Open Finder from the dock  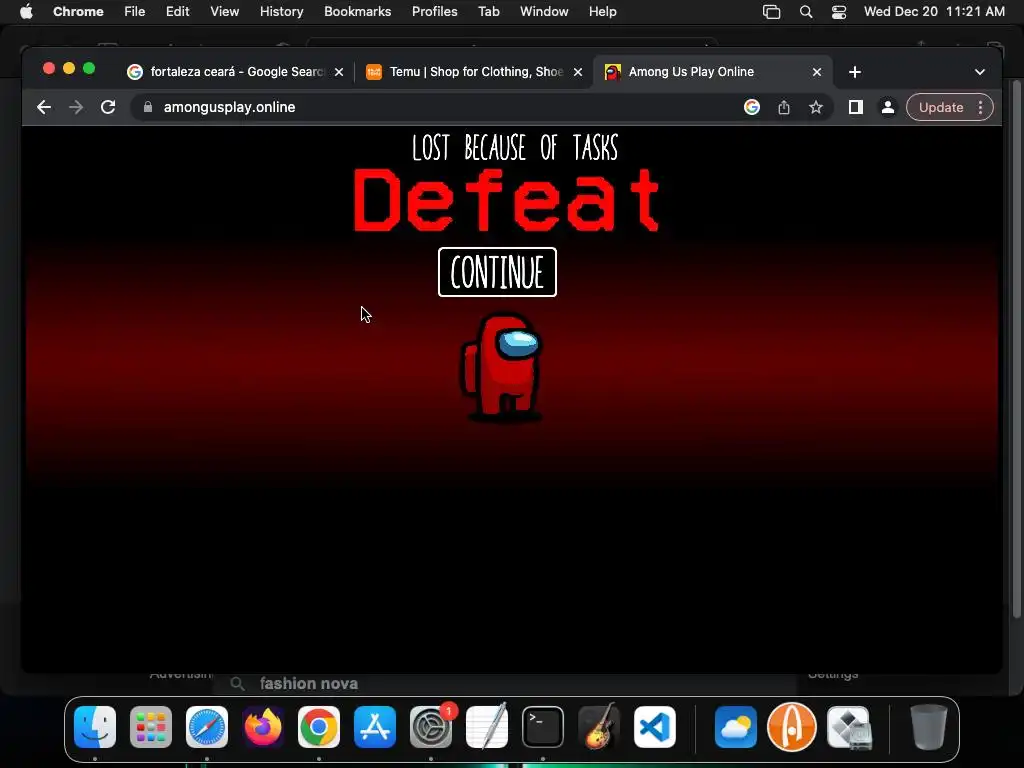95,727
